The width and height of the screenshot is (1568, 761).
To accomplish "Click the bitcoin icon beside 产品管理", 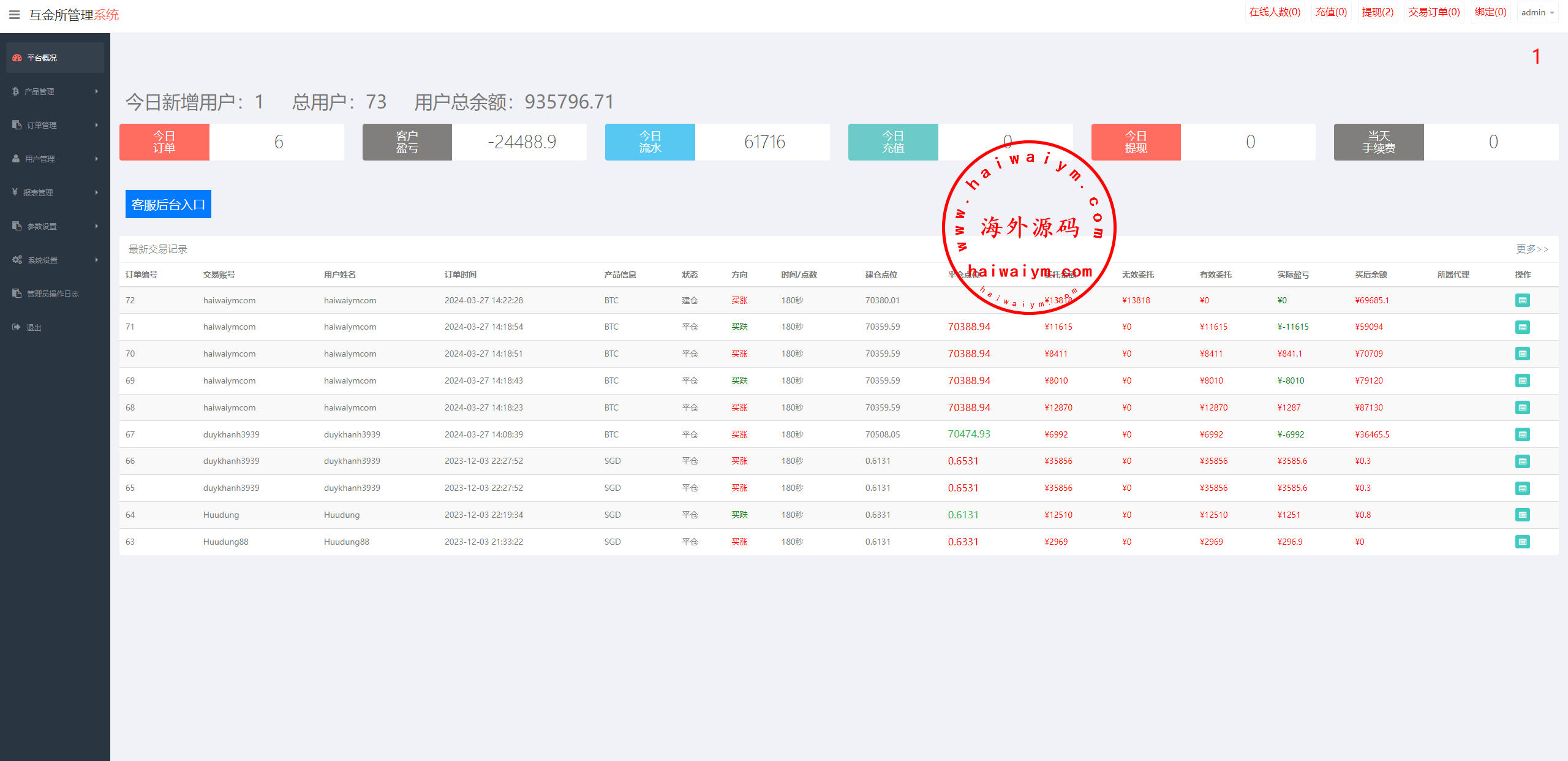I will 15,91.
